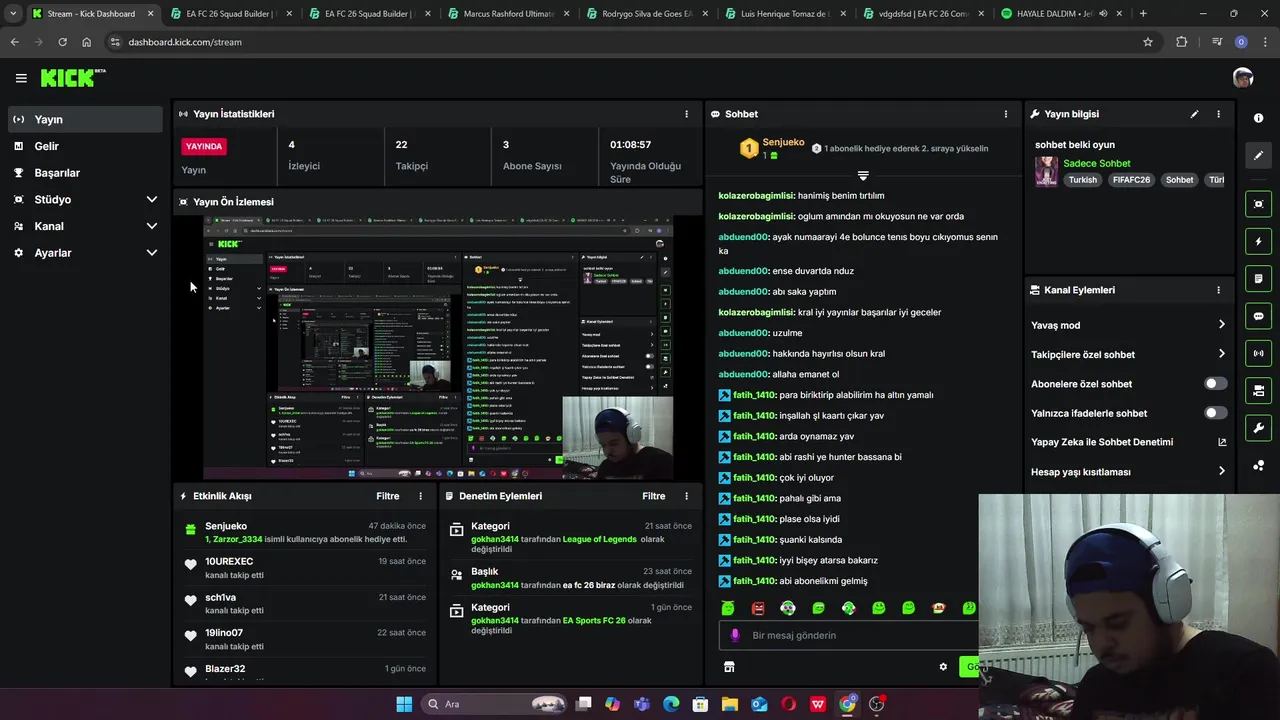Screen dimensions: 1280x720
Task: Click Sadece Sohbet category link
Action: click(1097, 163)
